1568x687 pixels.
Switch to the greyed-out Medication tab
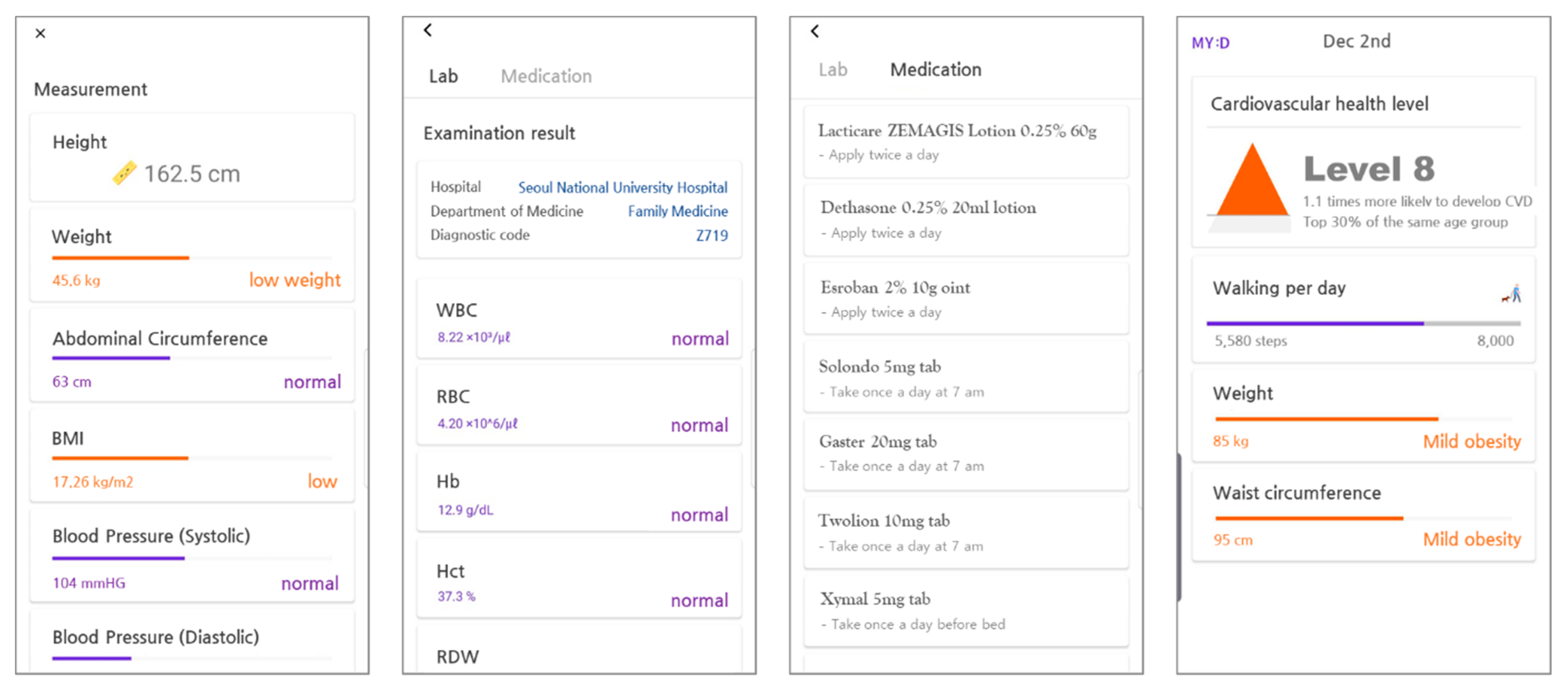[545, 76]
